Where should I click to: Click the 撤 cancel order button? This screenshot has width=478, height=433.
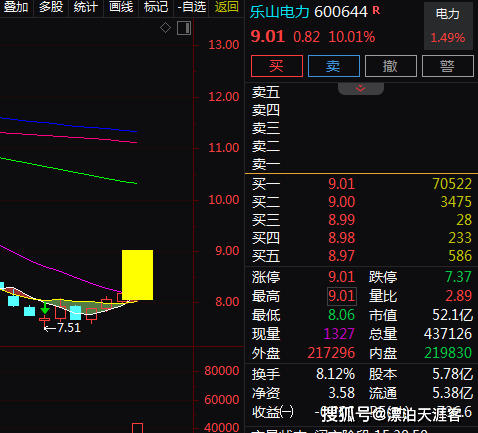point(391,66)
